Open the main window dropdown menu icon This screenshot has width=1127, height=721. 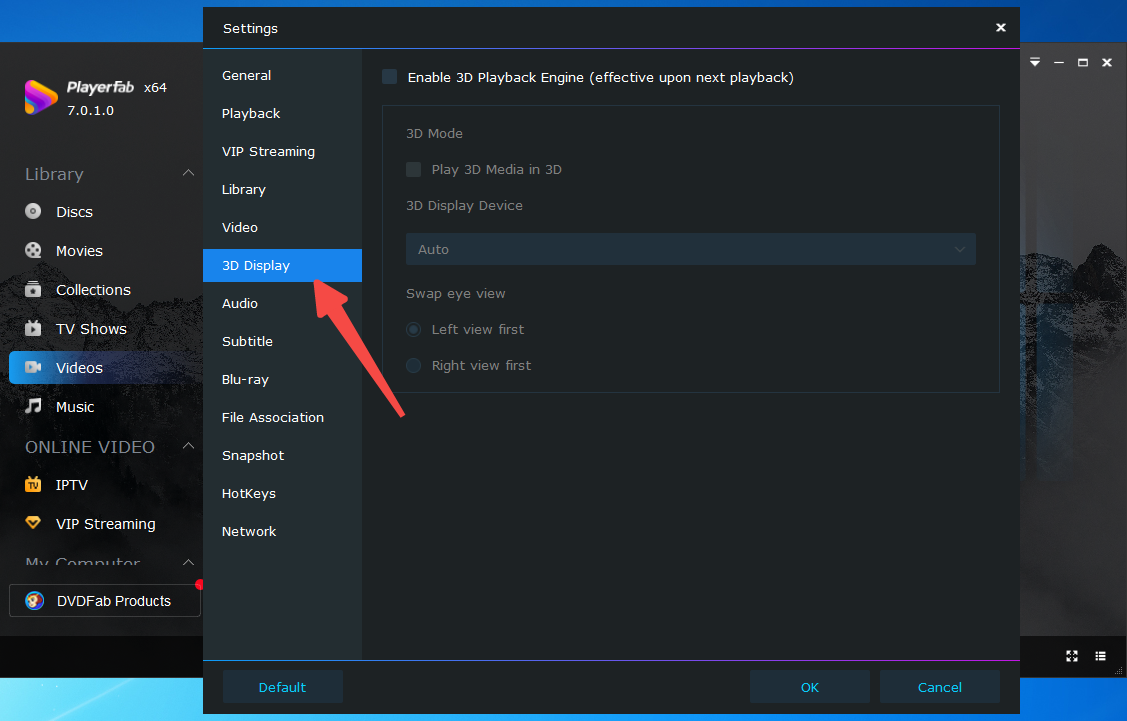[1035, 63]
